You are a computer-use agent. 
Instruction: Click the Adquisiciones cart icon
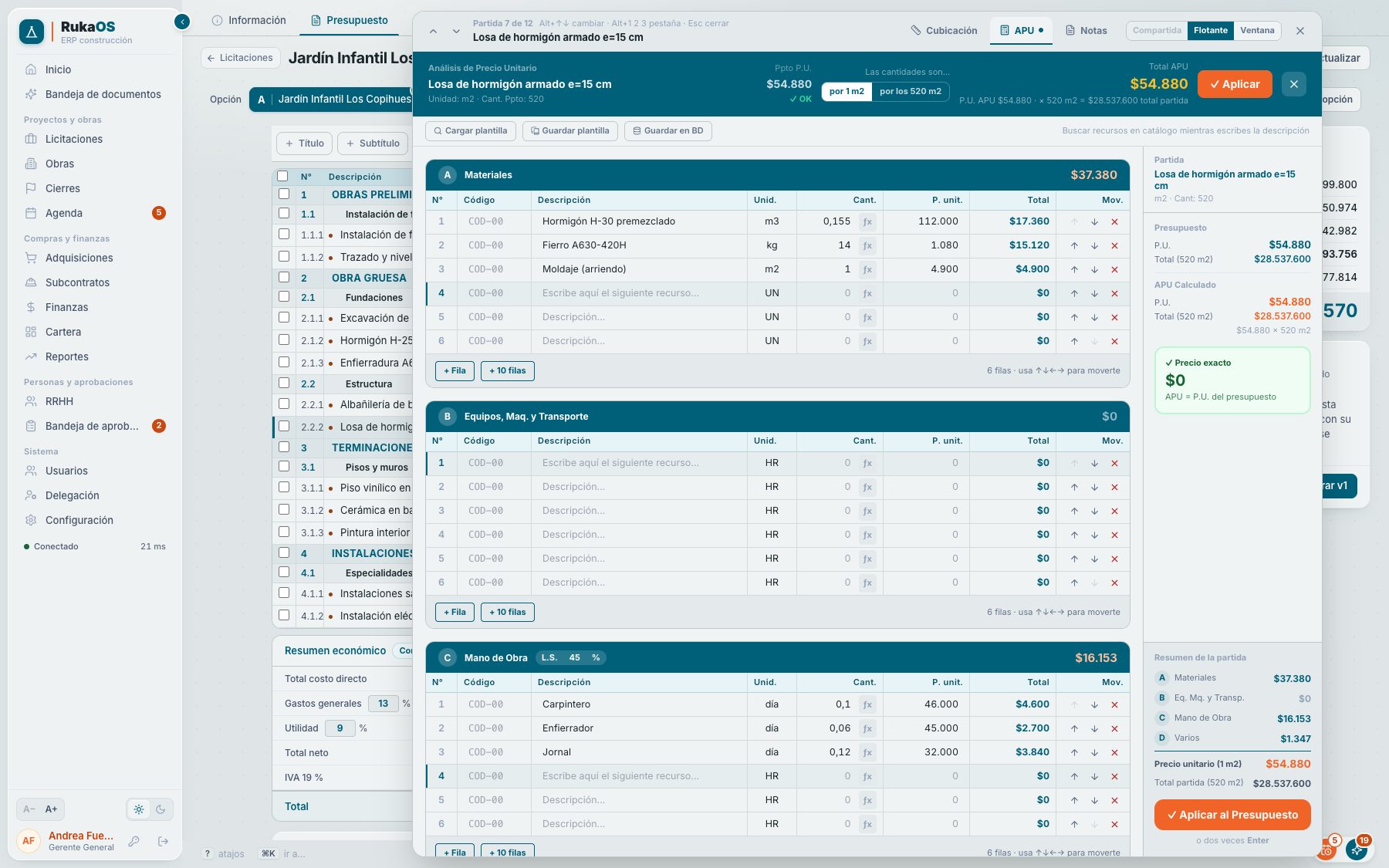click(31, 258)
